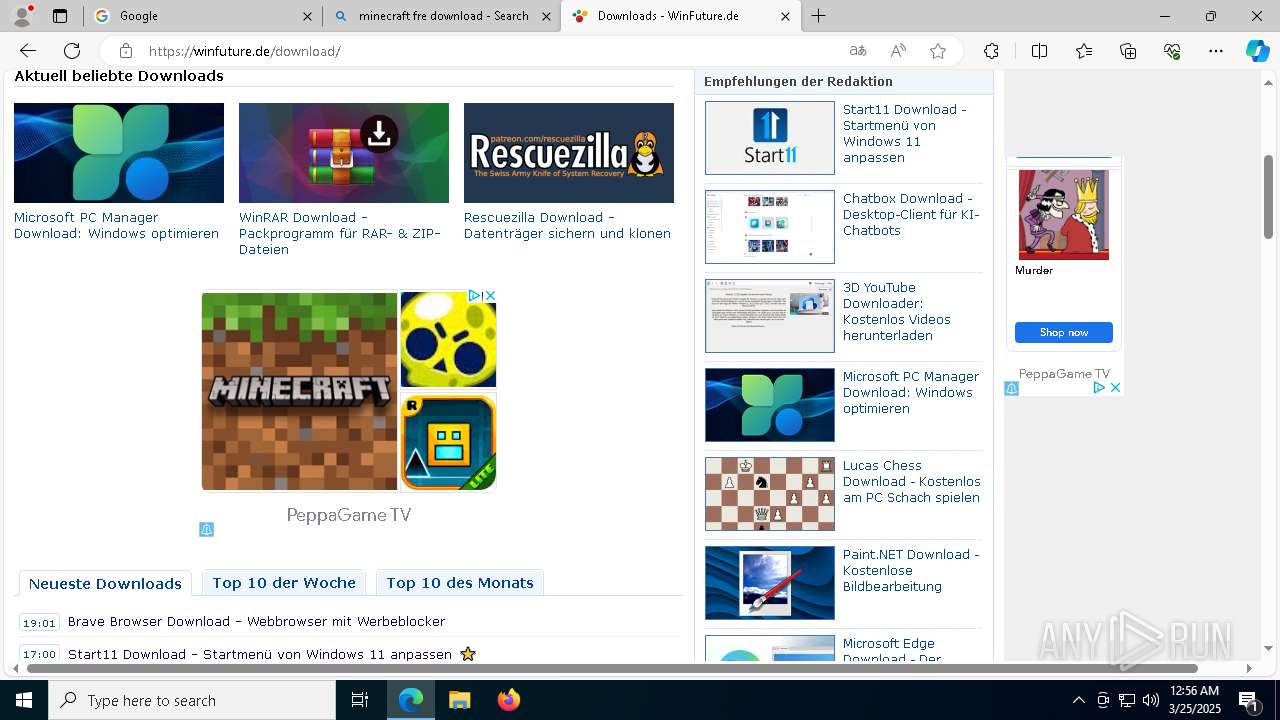This screenshot has height=720, width=1280.
Task: View site information lock icon
Action: tap(126, 51)
